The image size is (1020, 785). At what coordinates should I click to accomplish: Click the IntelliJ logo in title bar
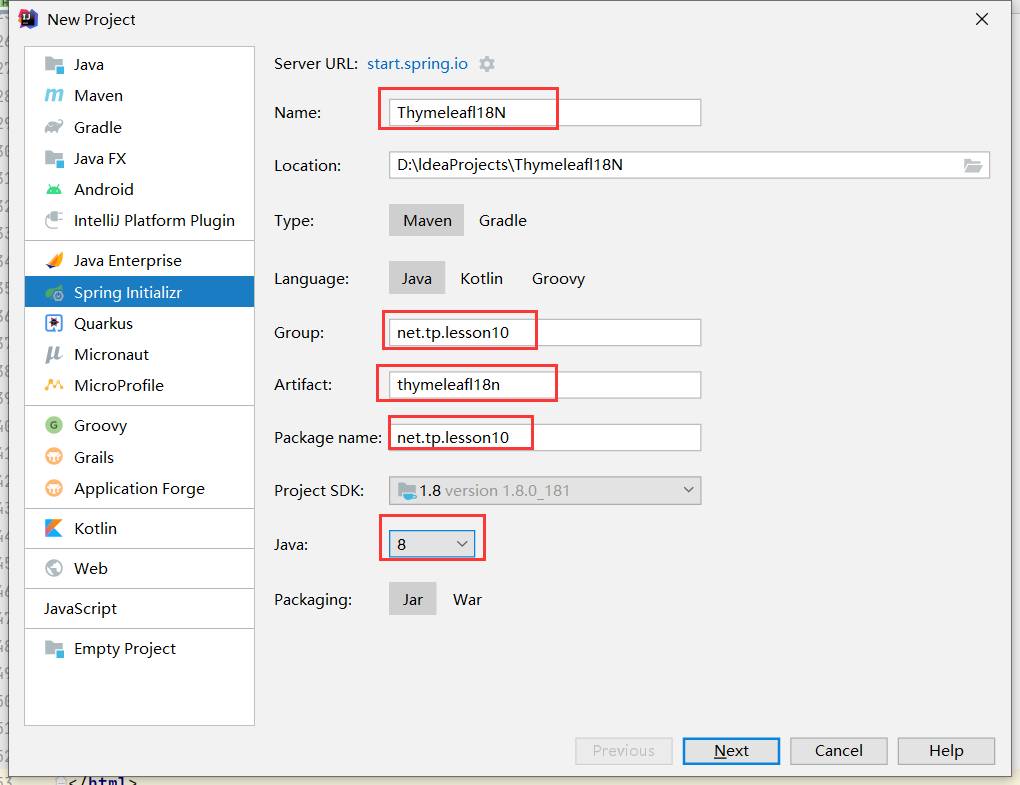28,20
